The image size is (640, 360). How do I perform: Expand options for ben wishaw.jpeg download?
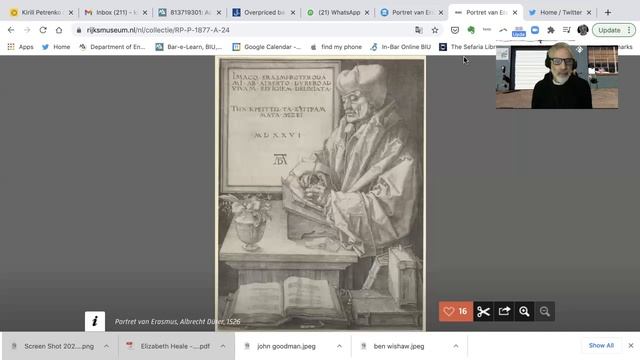(456, 346)
